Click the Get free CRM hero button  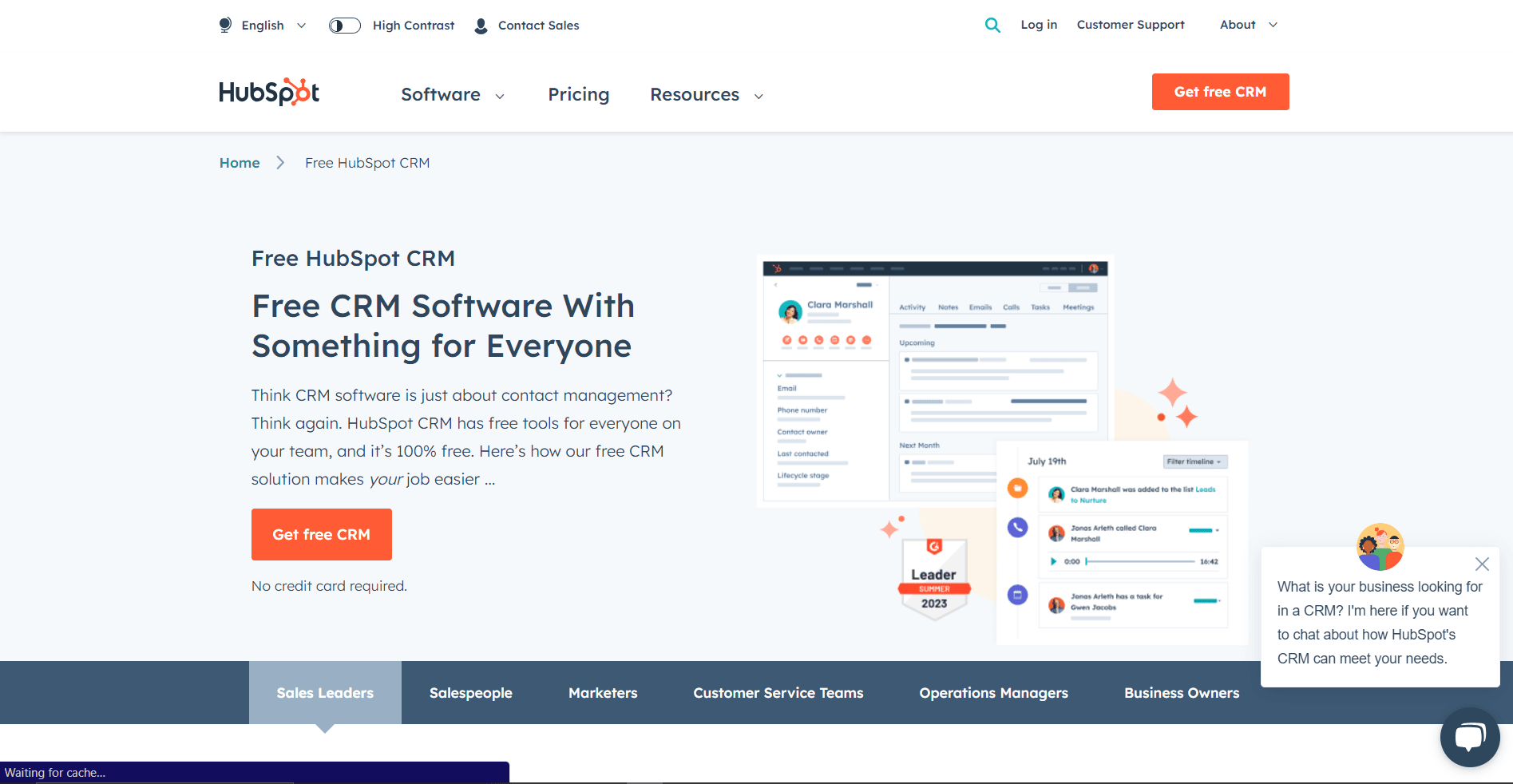click(x=321, y=534)
